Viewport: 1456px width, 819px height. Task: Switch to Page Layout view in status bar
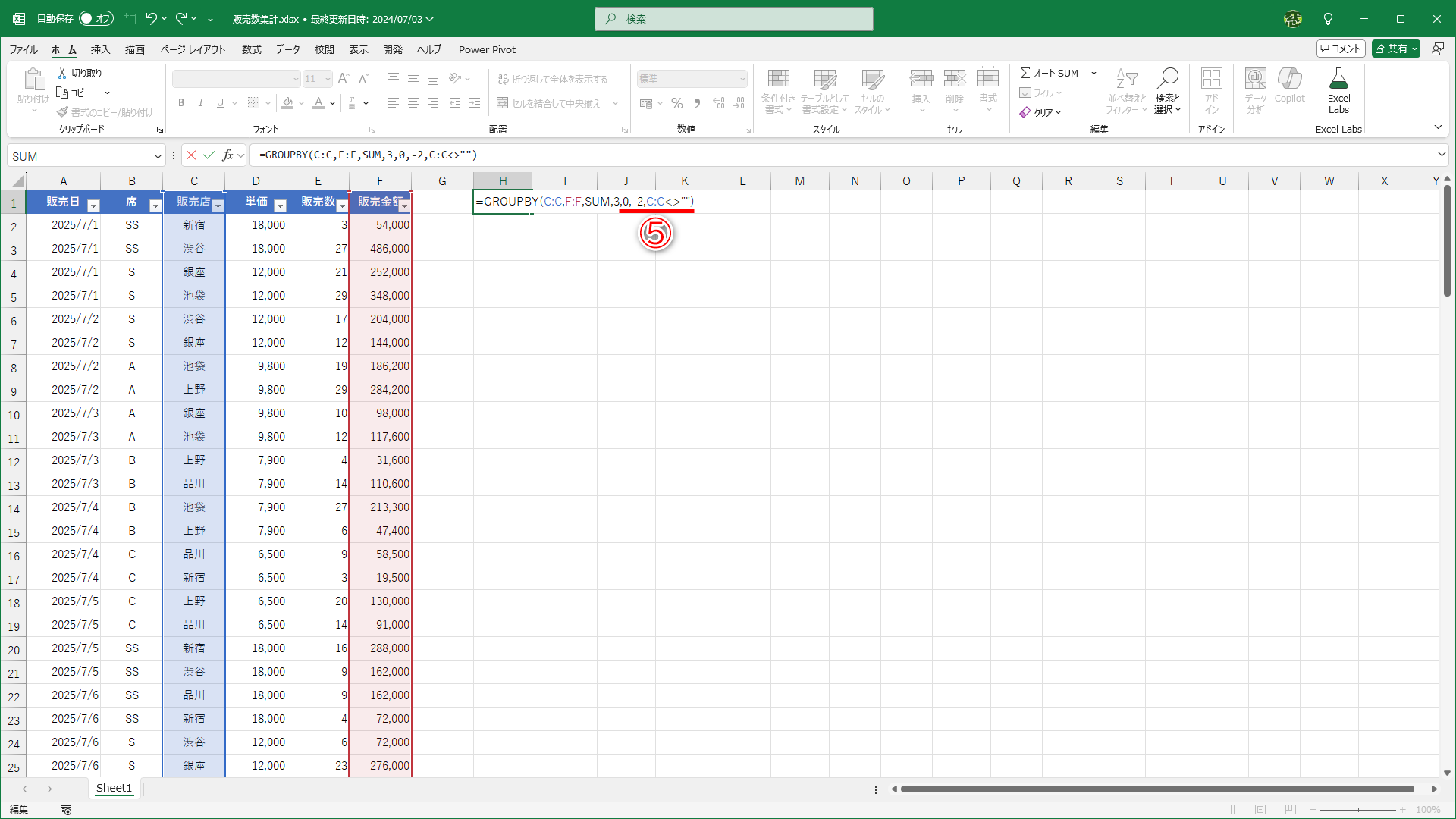pyautogui.click(x=1260, y=810)
